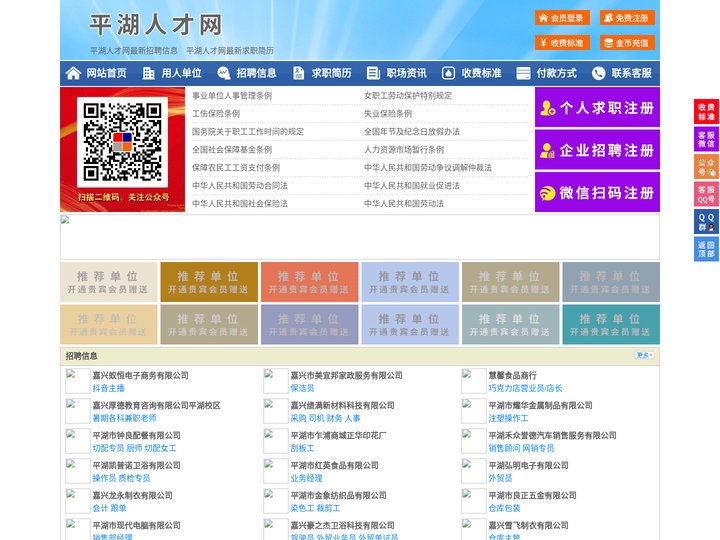
Task: Open 平湖弘明电子有限公司 company link
Action: [529, 465]
